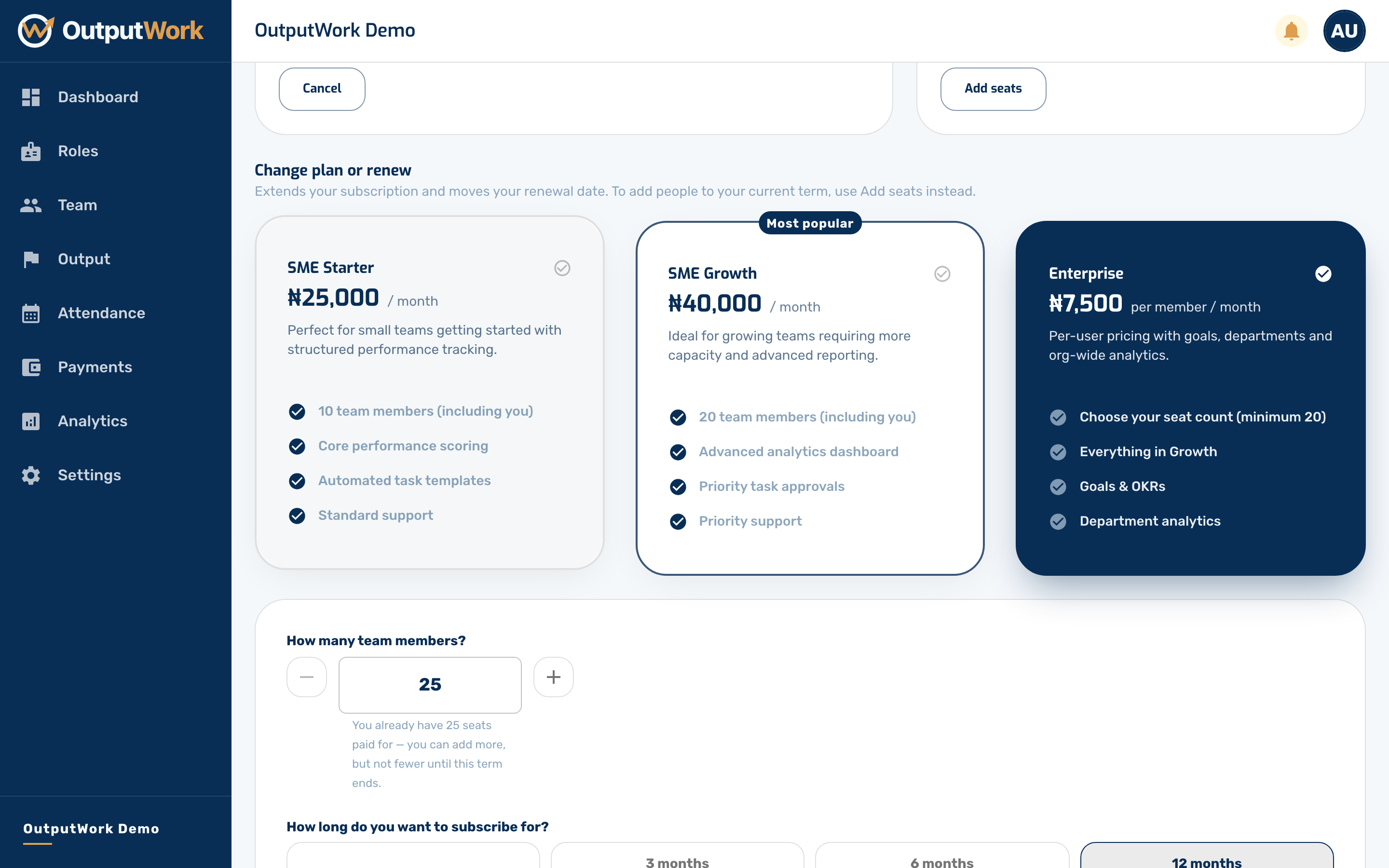This screenshot has width=1389, height=868.
Task: Click the Roles badge icon
Action: [31, 151]
